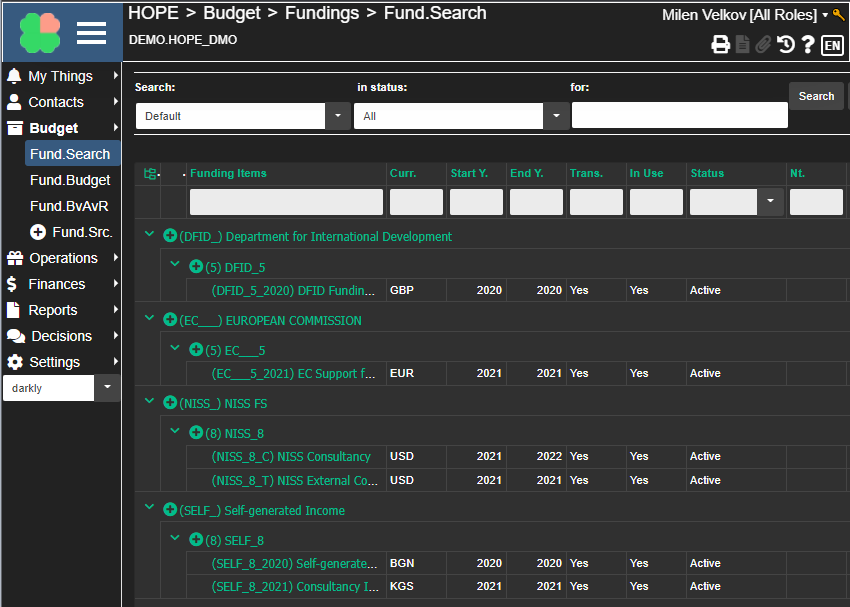
Task: Click the wrench icon next to Milen Velkov
Action: [x=840, y=14]
